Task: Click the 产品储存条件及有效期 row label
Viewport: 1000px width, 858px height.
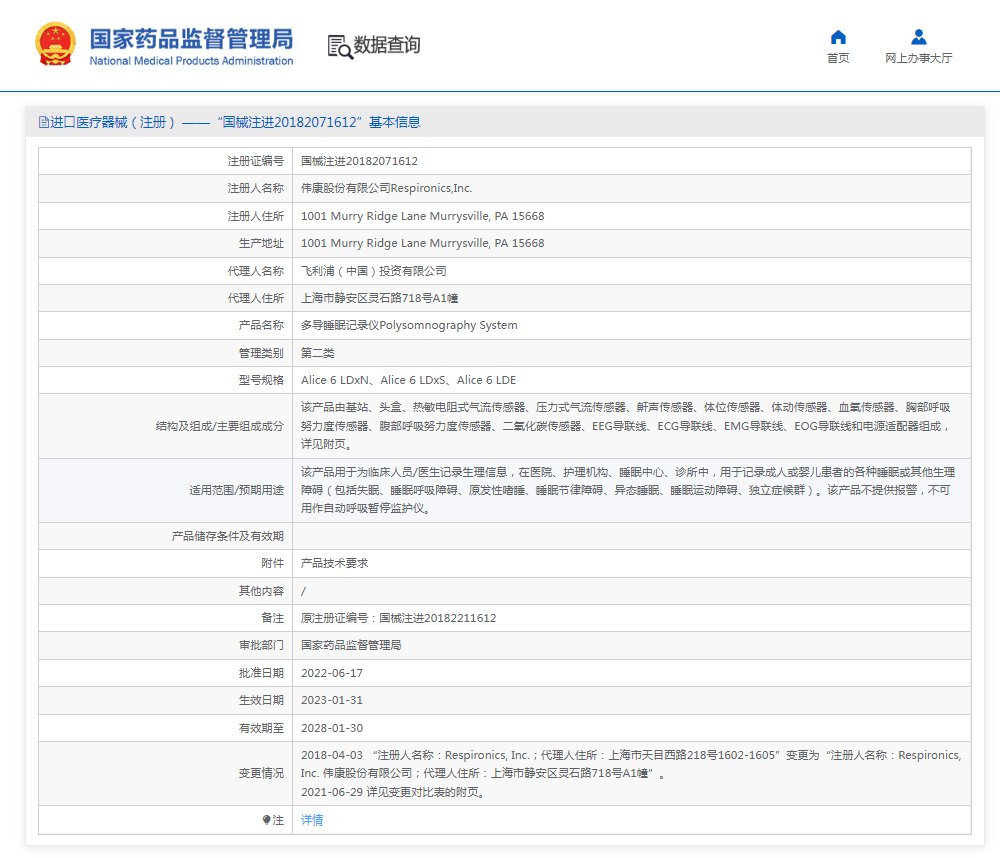Action: pyautogui.click(x=228, y=536)
